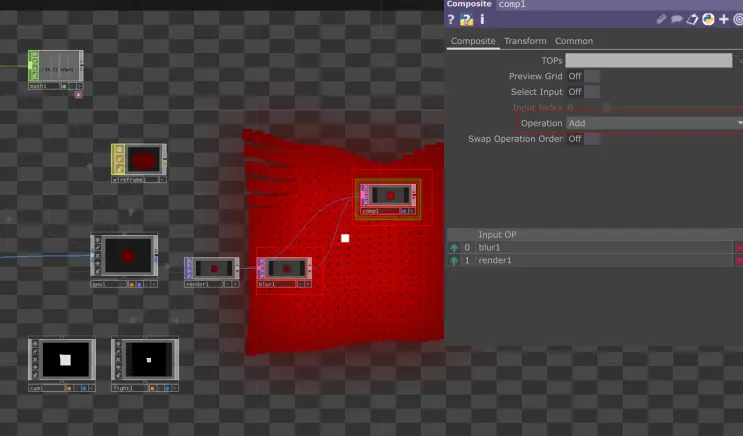Select the math1 CHOP node viewer
The width and height of the screenshot is (743, 436).
(x=59, y=66)
